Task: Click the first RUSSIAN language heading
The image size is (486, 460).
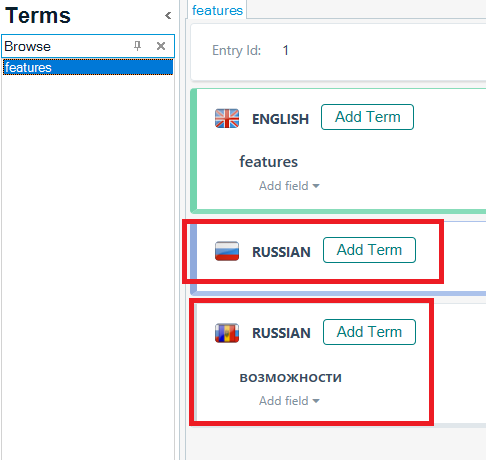Action: [x=281, y=252]
